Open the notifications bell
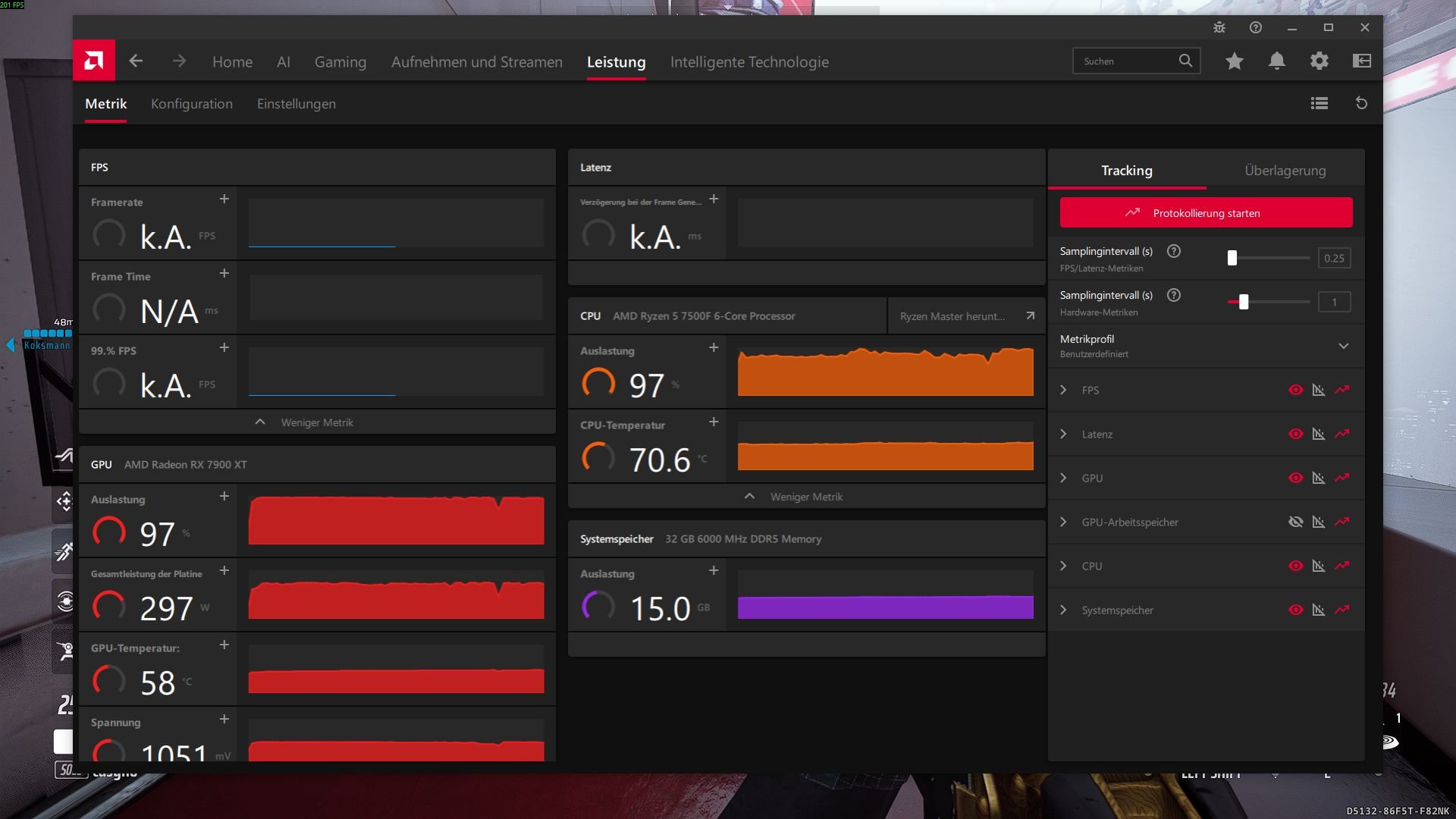 1277,61
